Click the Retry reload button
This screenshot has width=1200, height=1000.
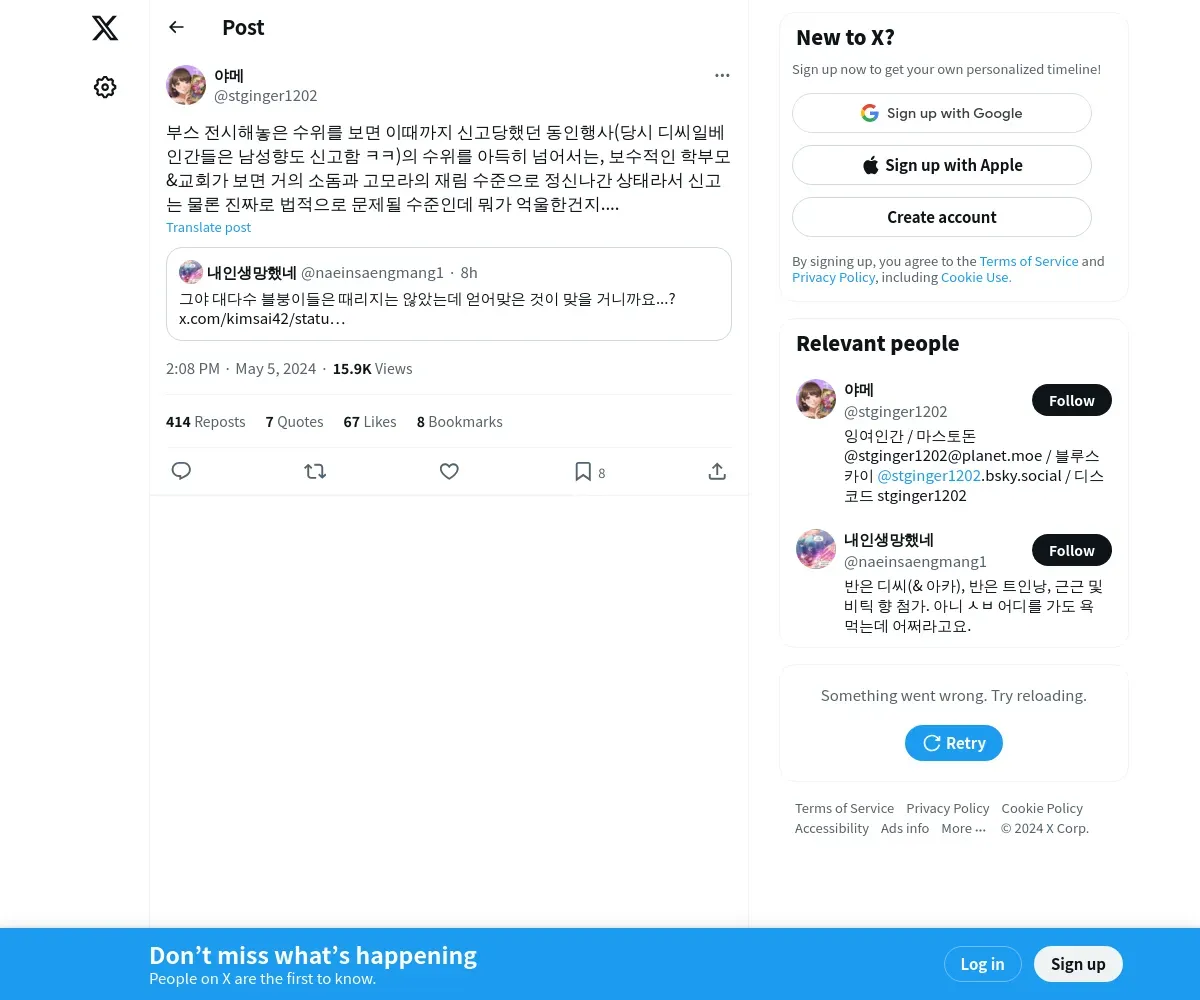954,743
